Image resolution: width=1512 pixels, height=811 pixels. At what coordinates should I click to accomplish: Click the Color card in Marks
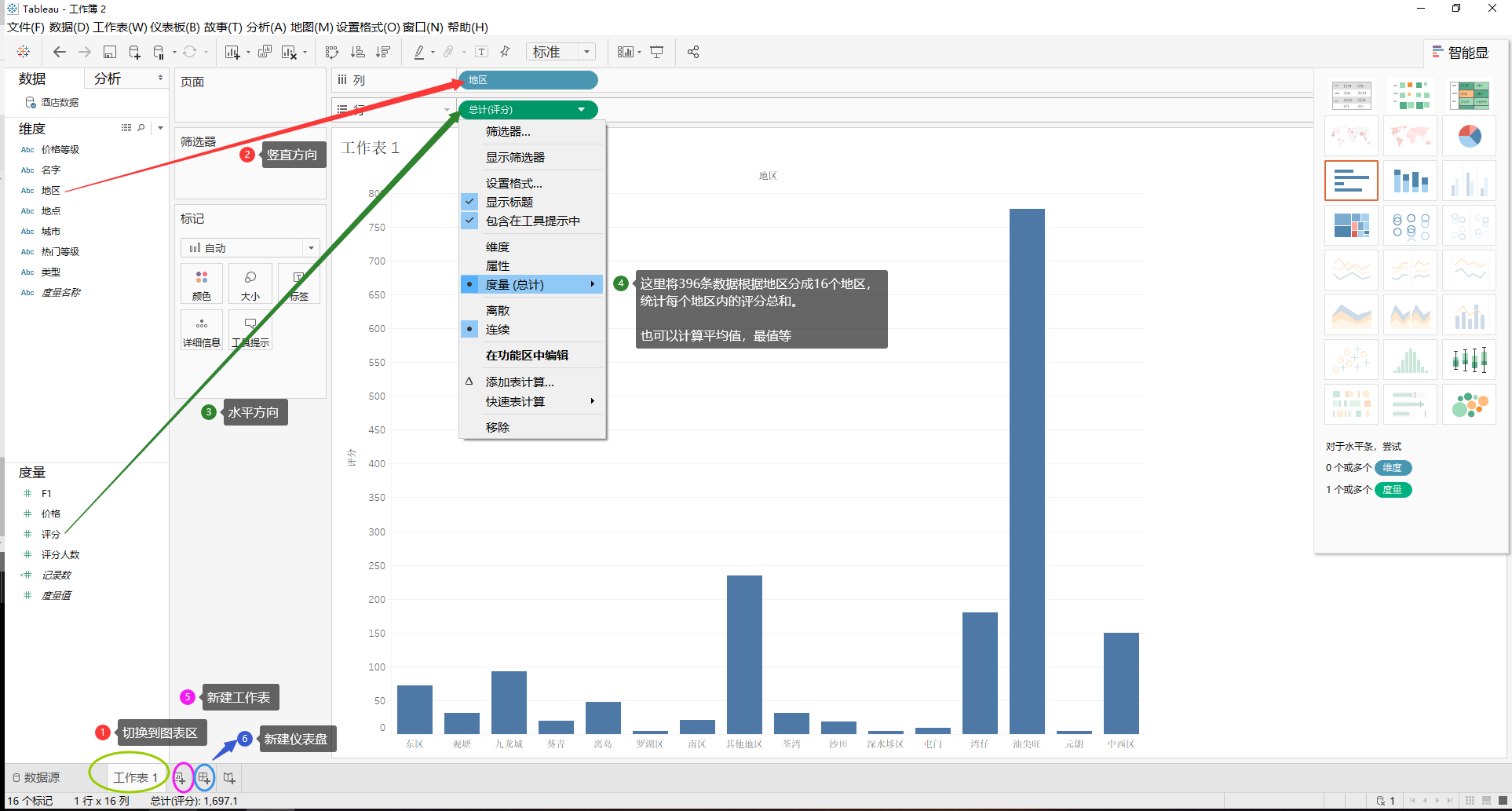pos(202,284)
